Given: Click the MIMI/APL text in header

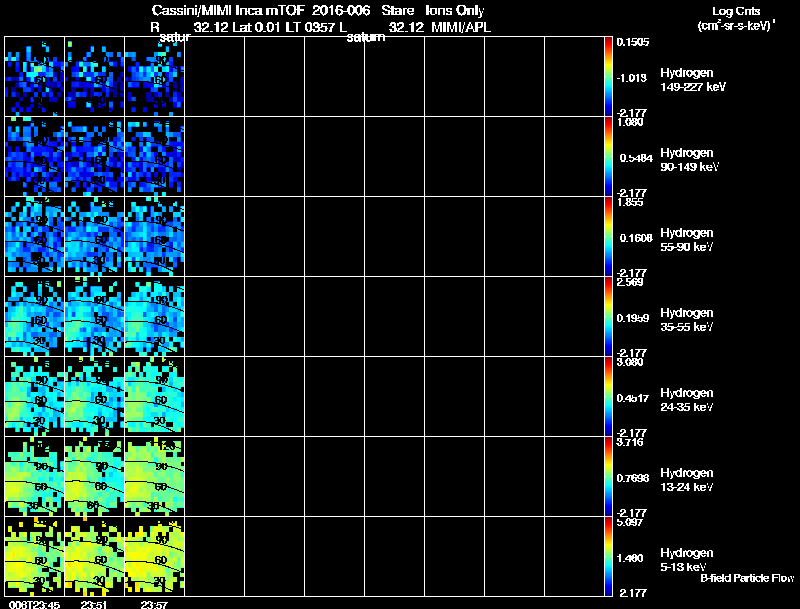Looking at the screenshot, I should [461, 28].
